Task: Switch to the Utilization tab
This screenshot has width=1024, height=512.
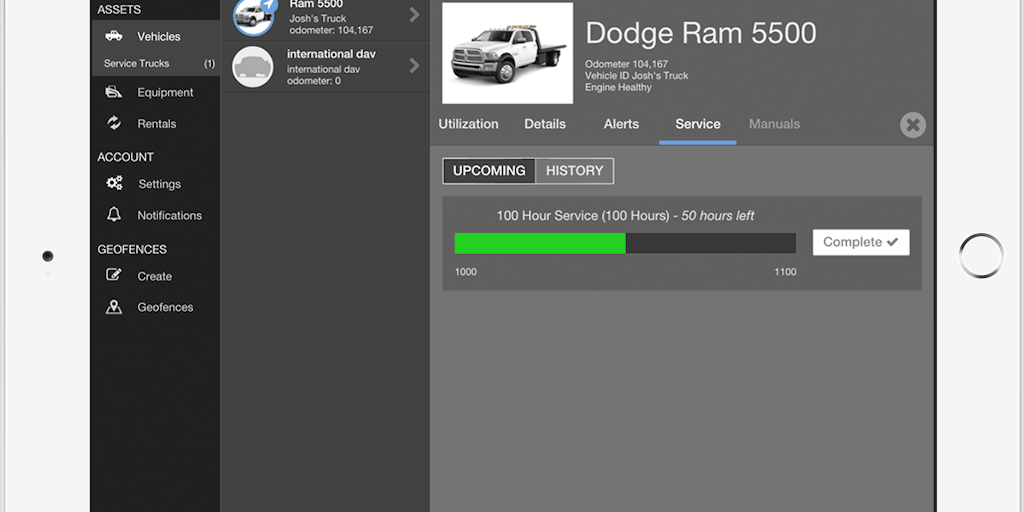Action: click(468, 124)
